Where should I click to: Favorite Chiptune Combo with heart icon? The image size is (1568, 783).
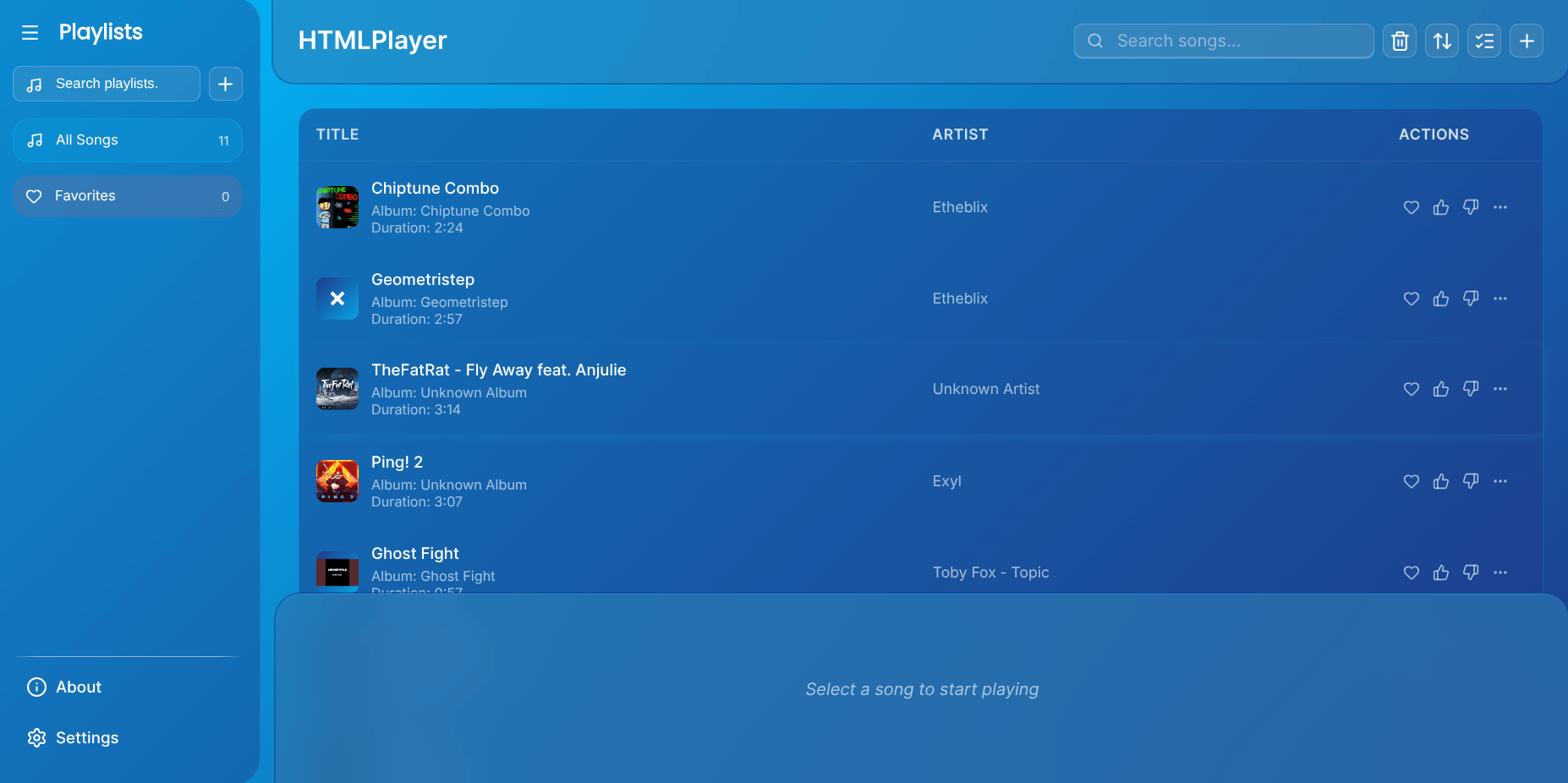point(1412,207)
